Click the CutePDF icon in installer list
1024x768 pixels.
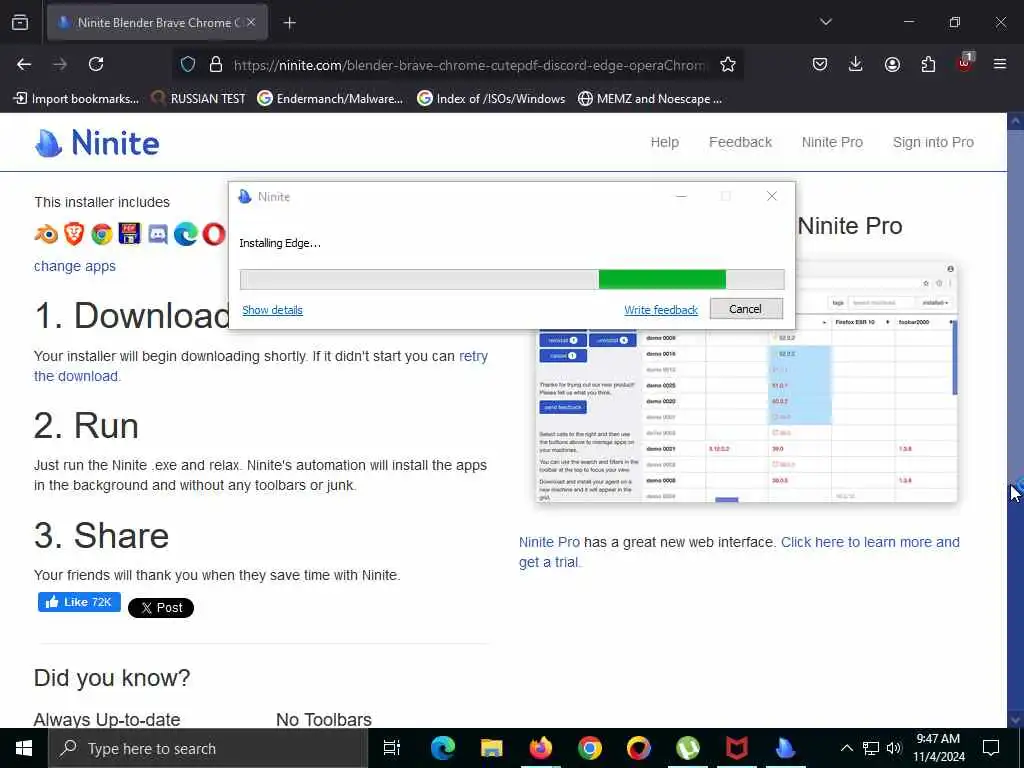[129, 234]
